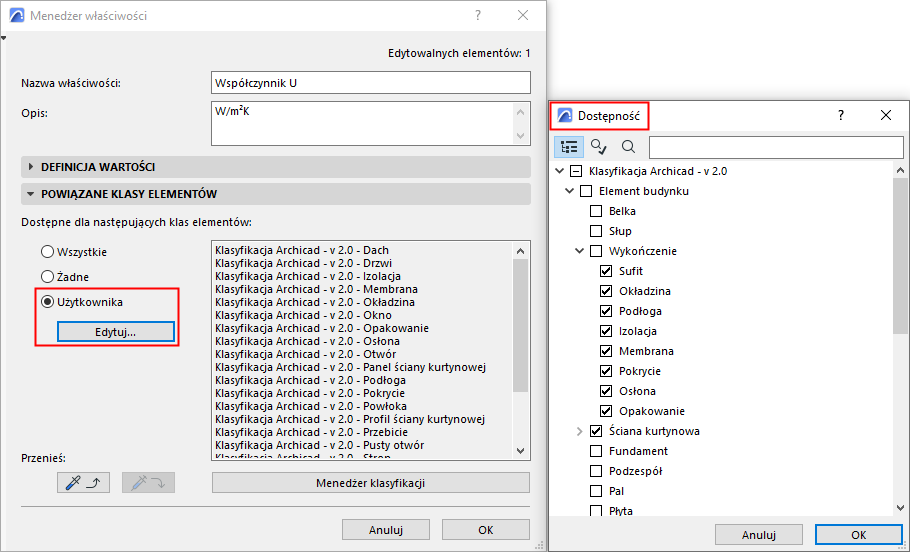Select 'Klasyfikacja Archicad - v 2.0 - Powłoka' list entry
Viewport: 910px width, 552px height.
pos(310,406)
